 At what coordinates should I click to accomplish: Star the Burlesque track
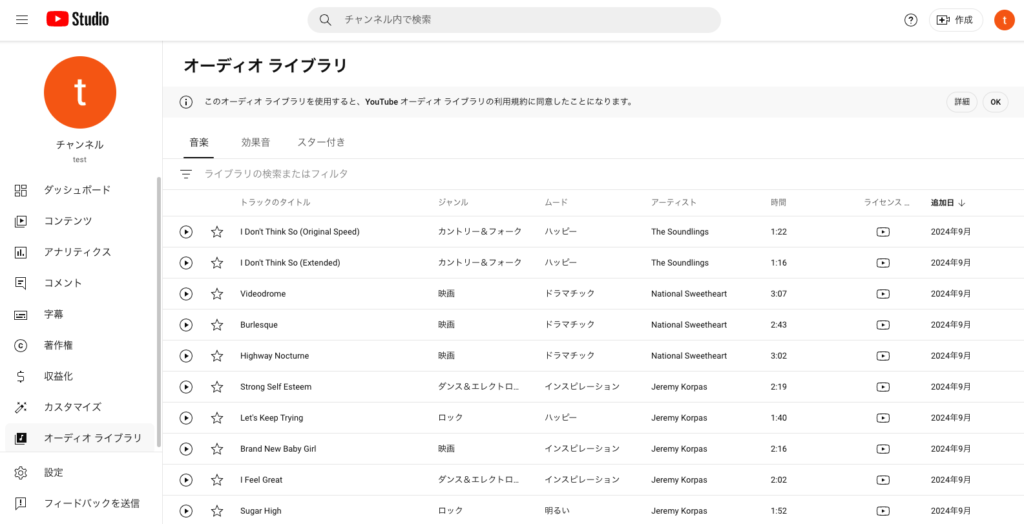pos(217,325)
